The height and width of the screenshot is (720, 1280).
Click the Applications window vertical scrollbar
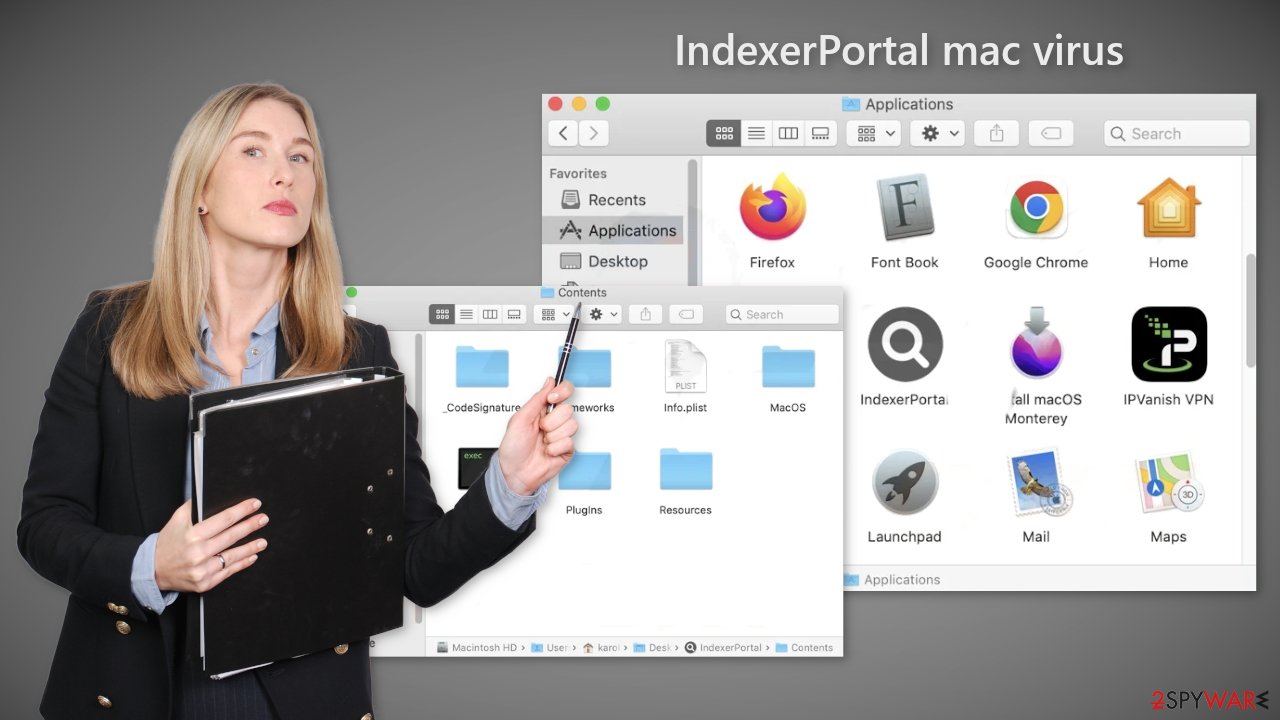1250,310
